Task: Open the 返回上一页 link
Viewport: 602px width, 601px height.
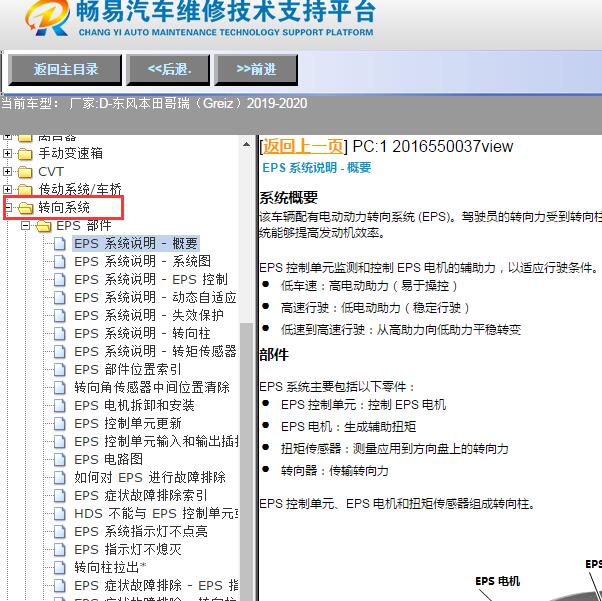Action: pos(303,146)
